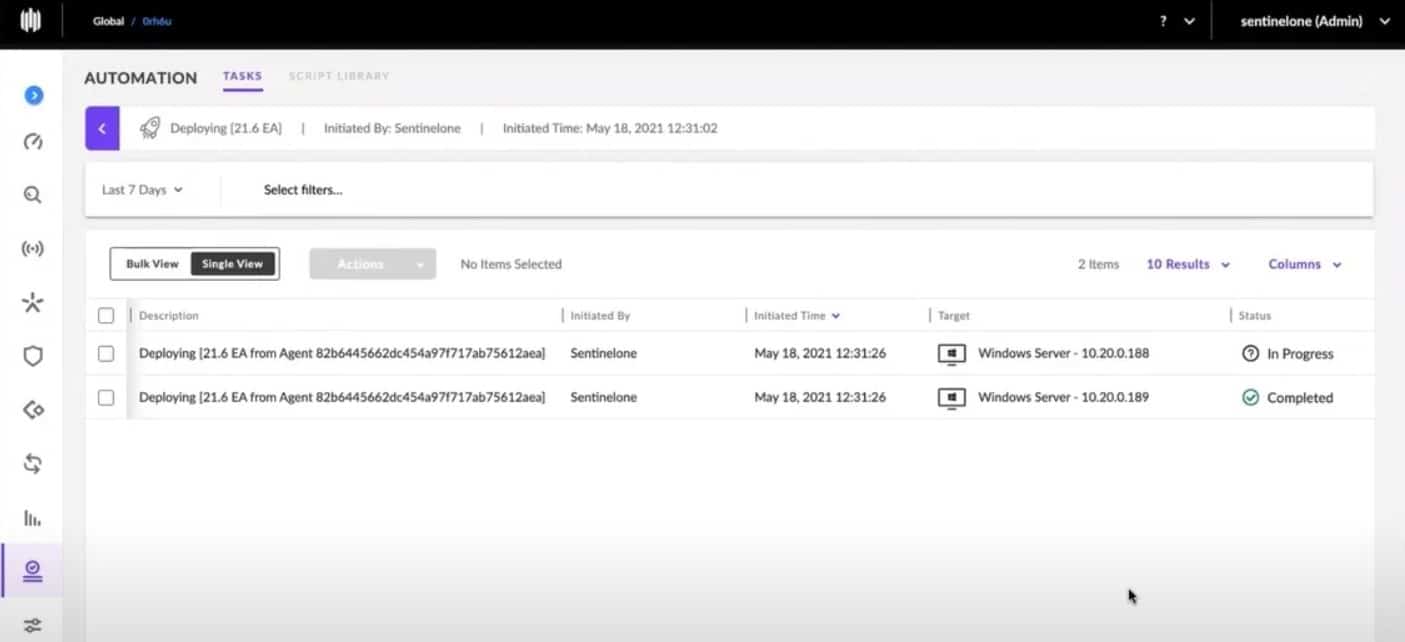
Task: Select the checkbox for the 10.20.0.188 task
Action: point(106,353)
